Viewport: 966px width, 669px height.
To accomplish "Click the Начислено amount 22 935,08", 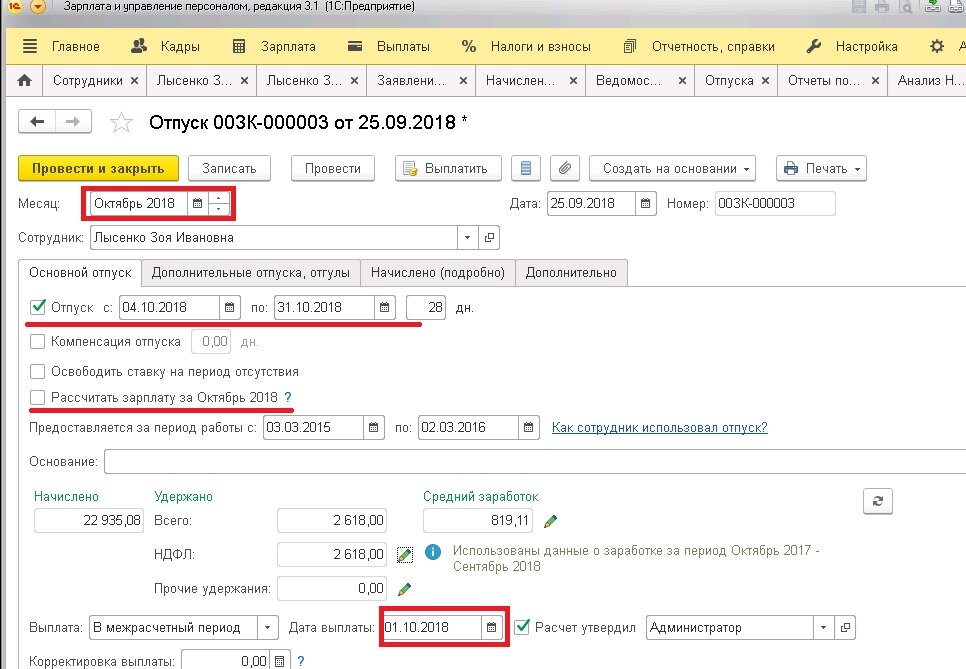I will pos(88,521).
